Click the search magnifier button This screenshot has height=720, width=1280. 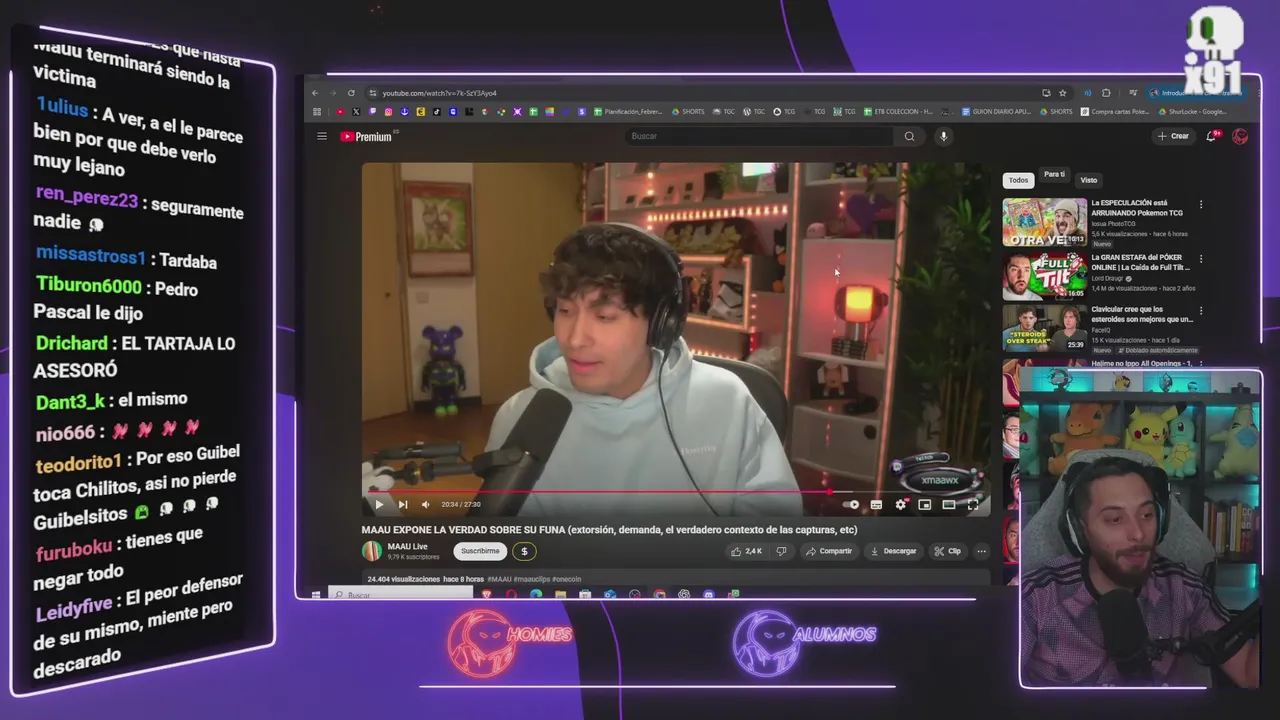pos(909,136)
